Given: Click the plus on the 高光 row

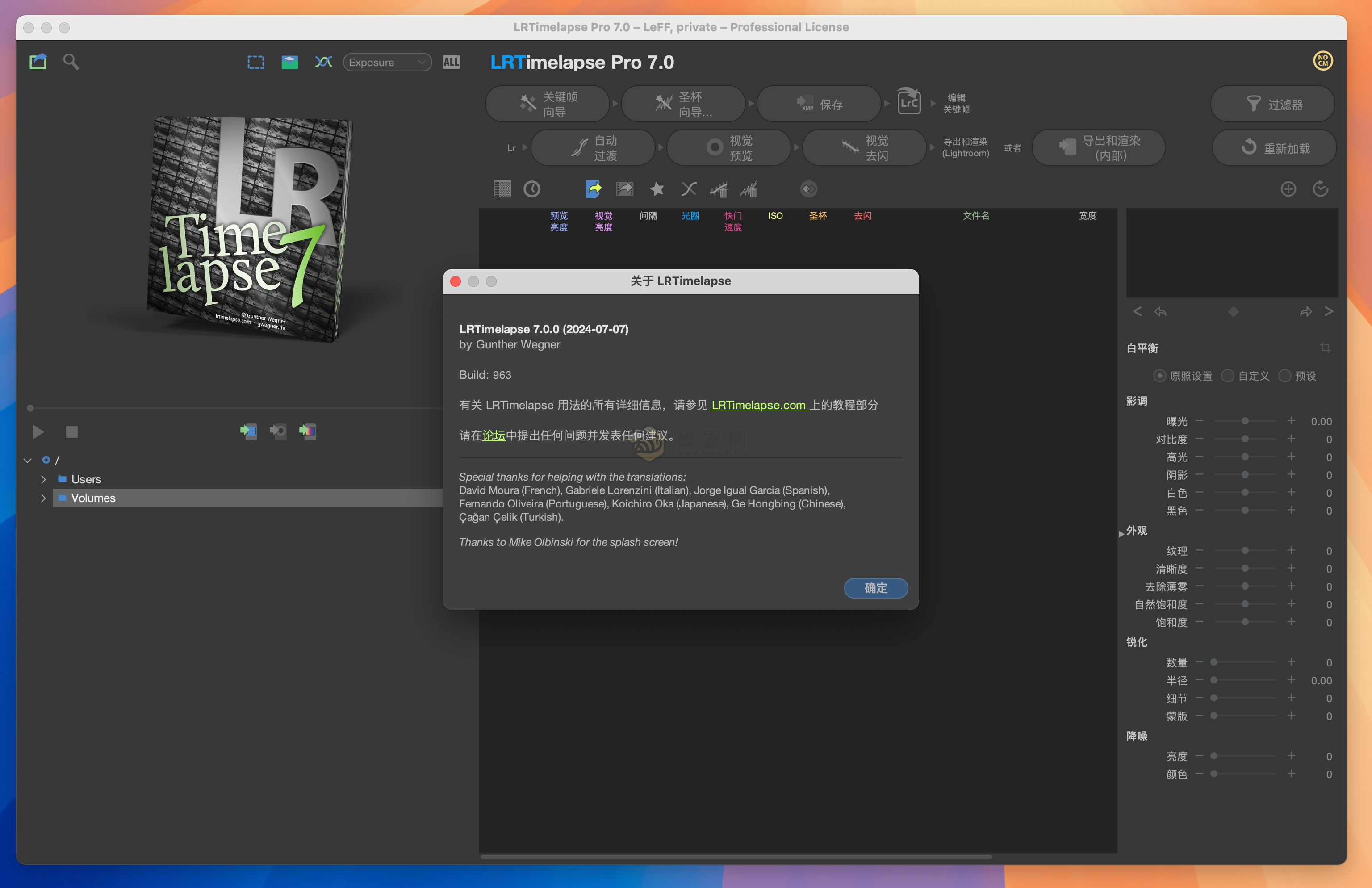Looking at the screenshot, I should [x=1291, y=457].
